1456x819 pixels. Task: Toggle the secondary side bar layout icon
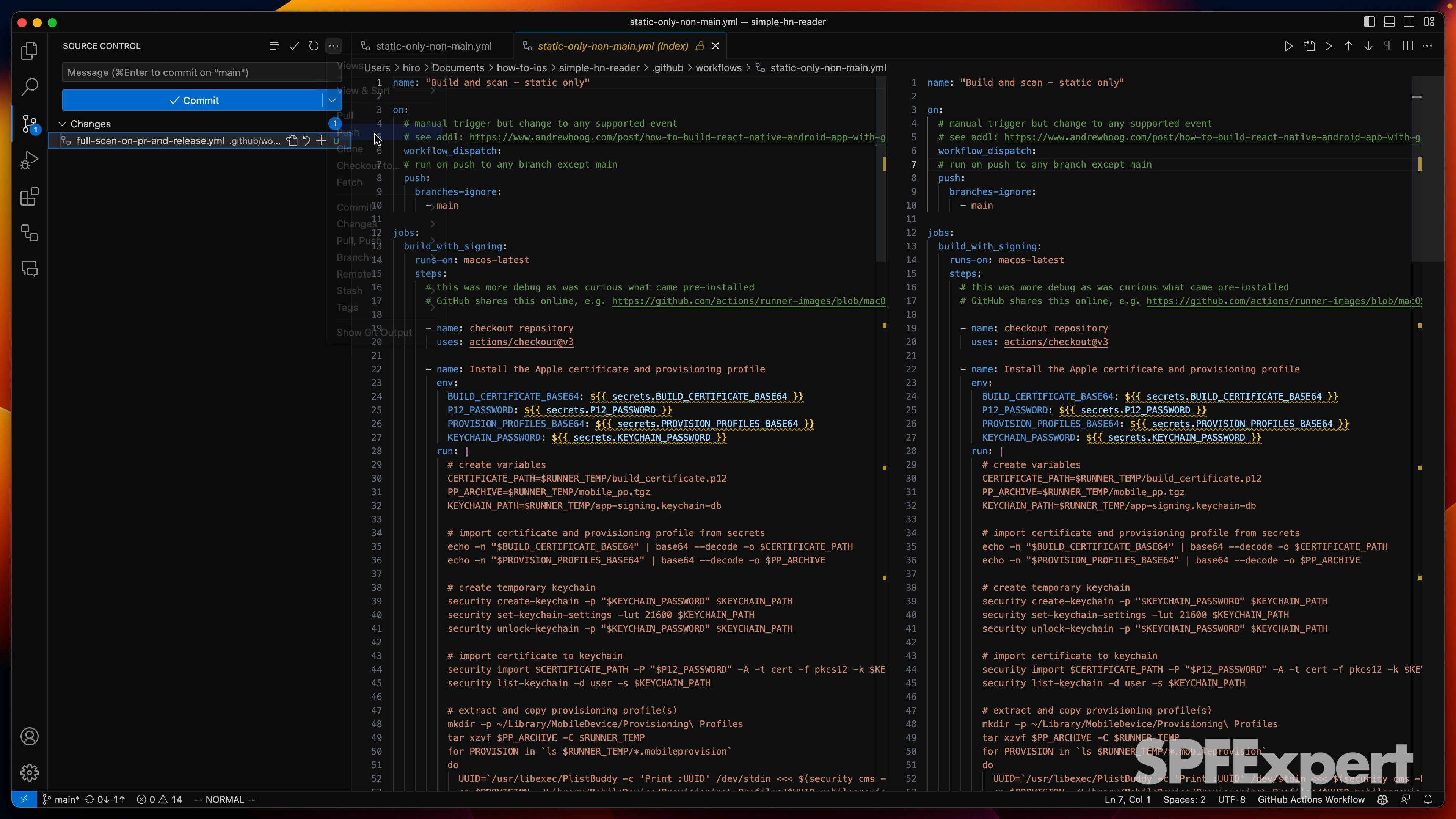click(1409, 22)
